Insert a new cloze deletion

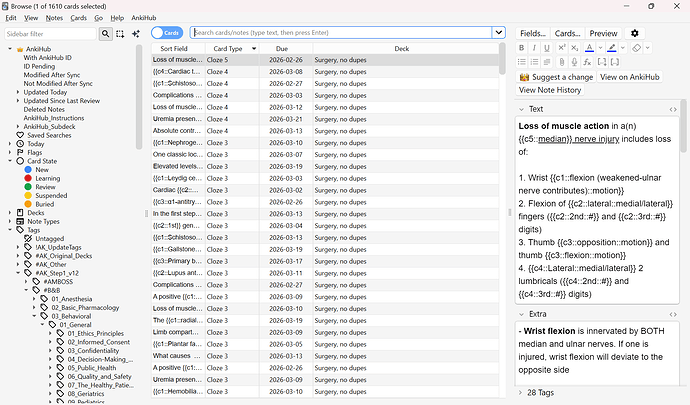tap(602, 62)
